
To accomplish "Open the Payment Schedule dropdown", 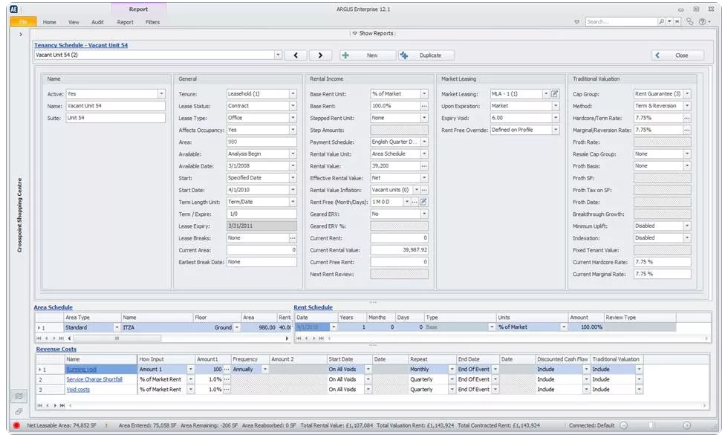I will [x=424, y=142].
